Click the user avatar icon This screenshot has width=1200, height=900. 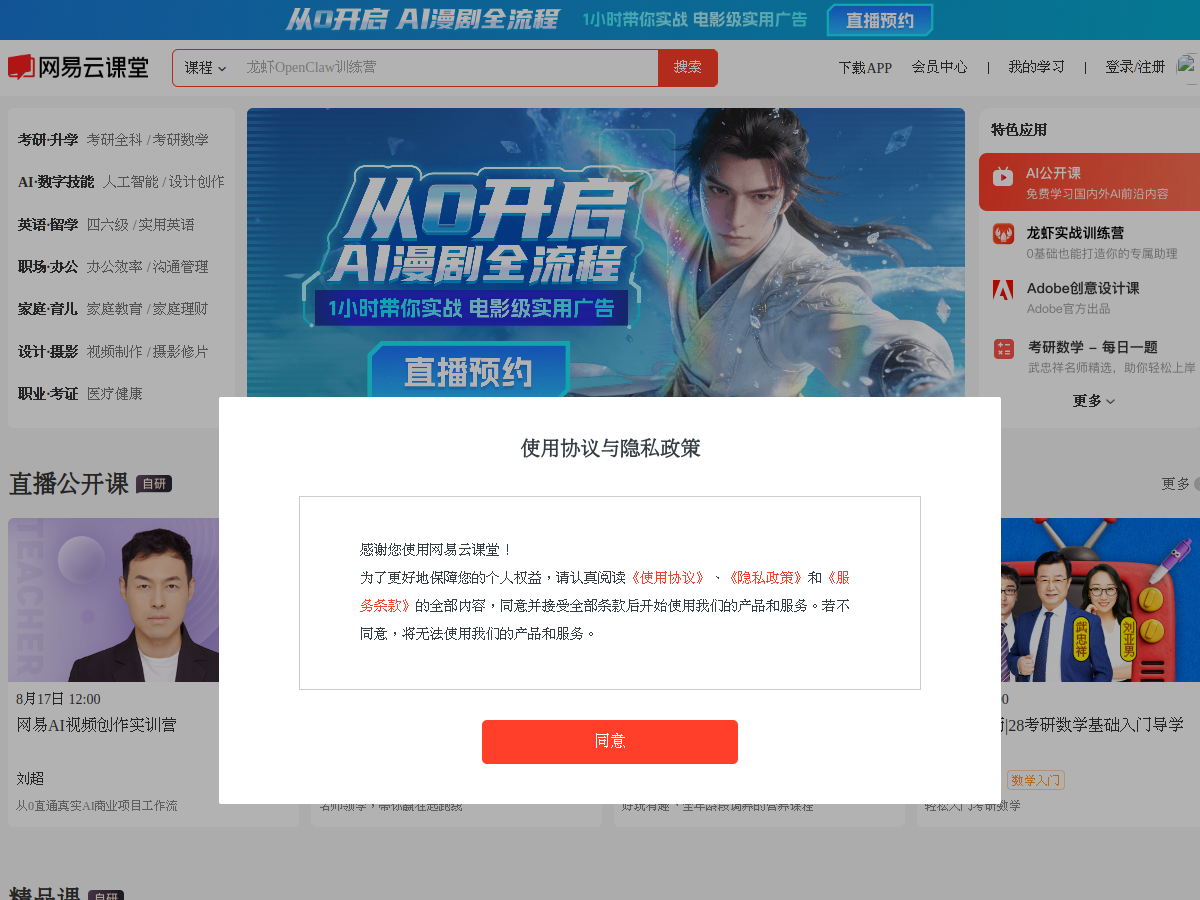click(x=1187, y=67)
